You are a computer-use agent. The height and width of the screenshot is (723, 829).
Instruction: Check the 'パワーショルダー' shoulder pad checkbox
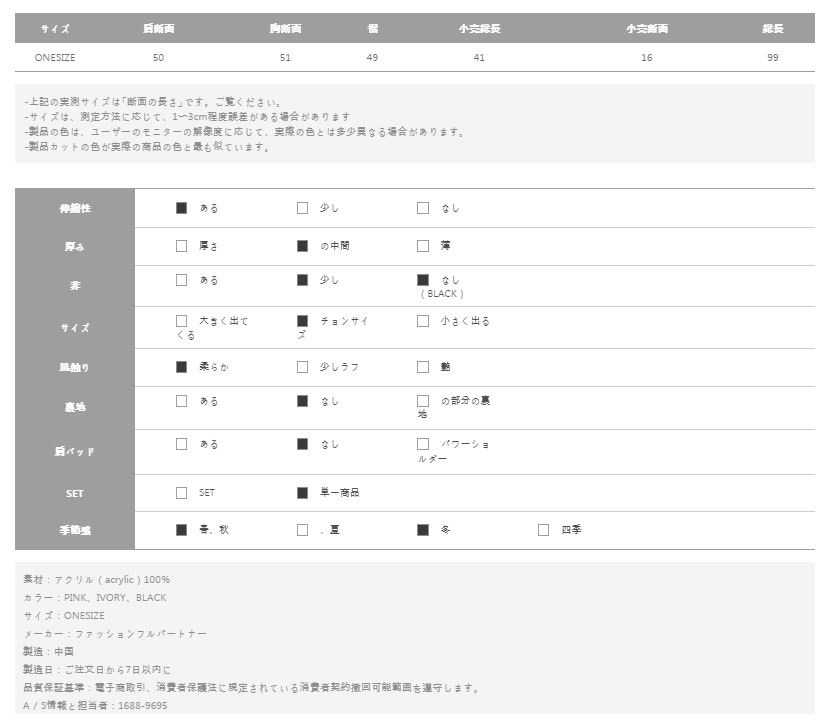coord(423,444)
